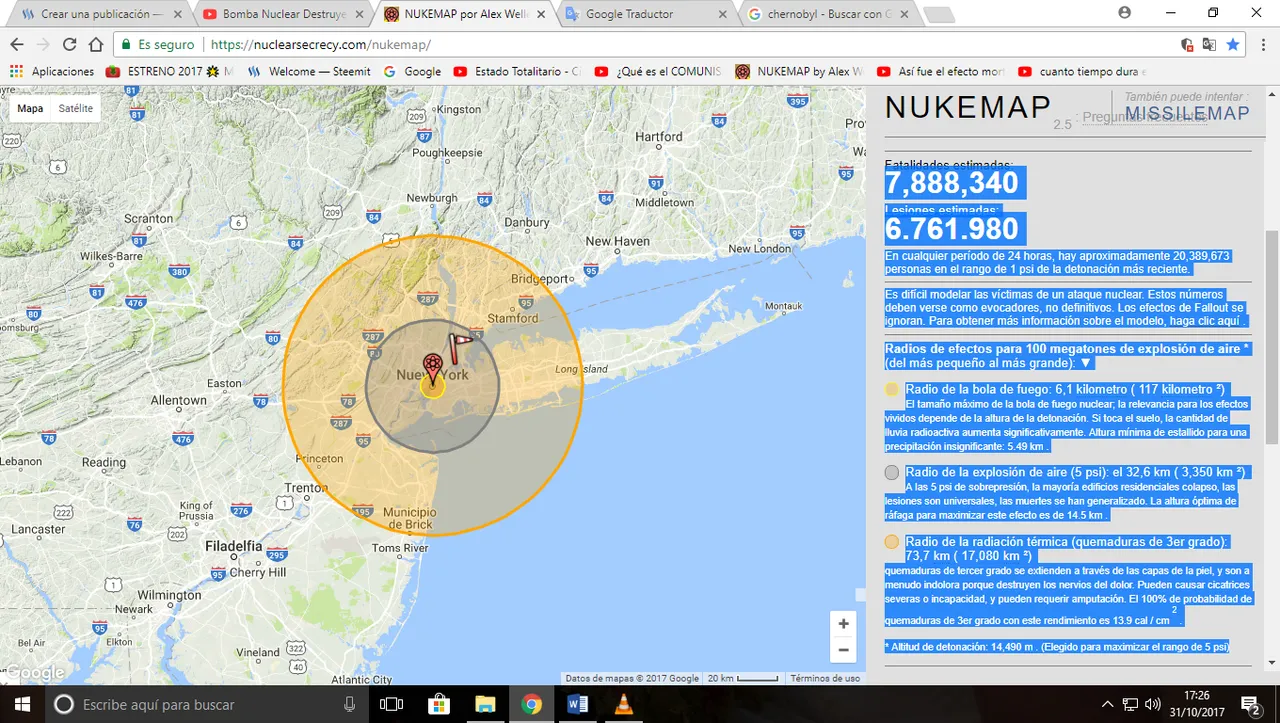Screen dimensions: 1280x723
Task: Open cuanto tiempo dura bookmark
Action: coord(1082,72)
